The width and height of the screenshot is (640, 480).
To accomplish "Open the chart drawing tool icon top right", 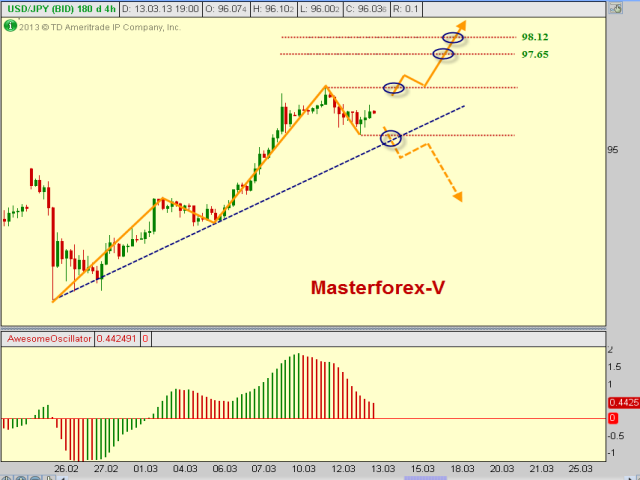I will pyautogui.click(x=616, y=8).
